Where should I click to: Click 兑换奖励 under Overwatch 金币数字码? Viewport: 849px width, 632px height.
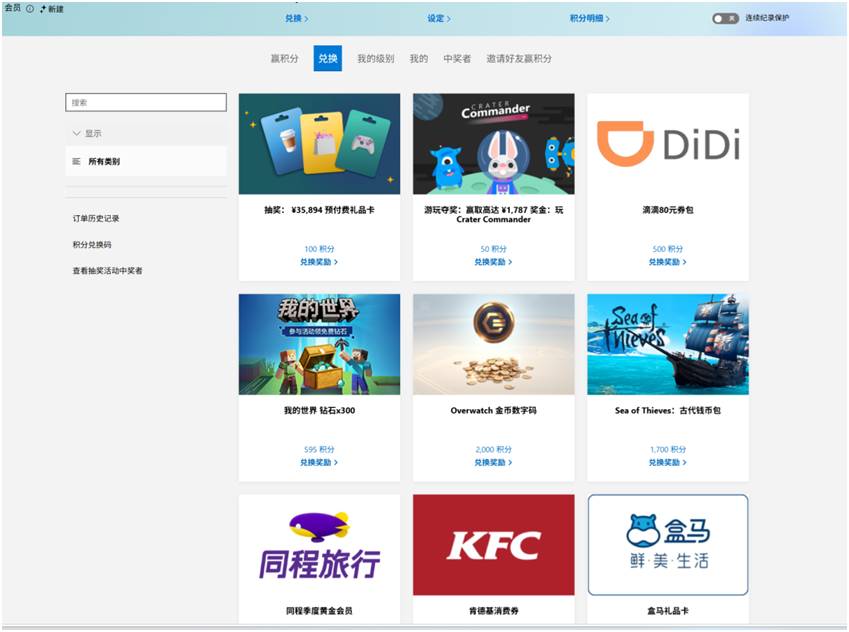click(493, 462)
